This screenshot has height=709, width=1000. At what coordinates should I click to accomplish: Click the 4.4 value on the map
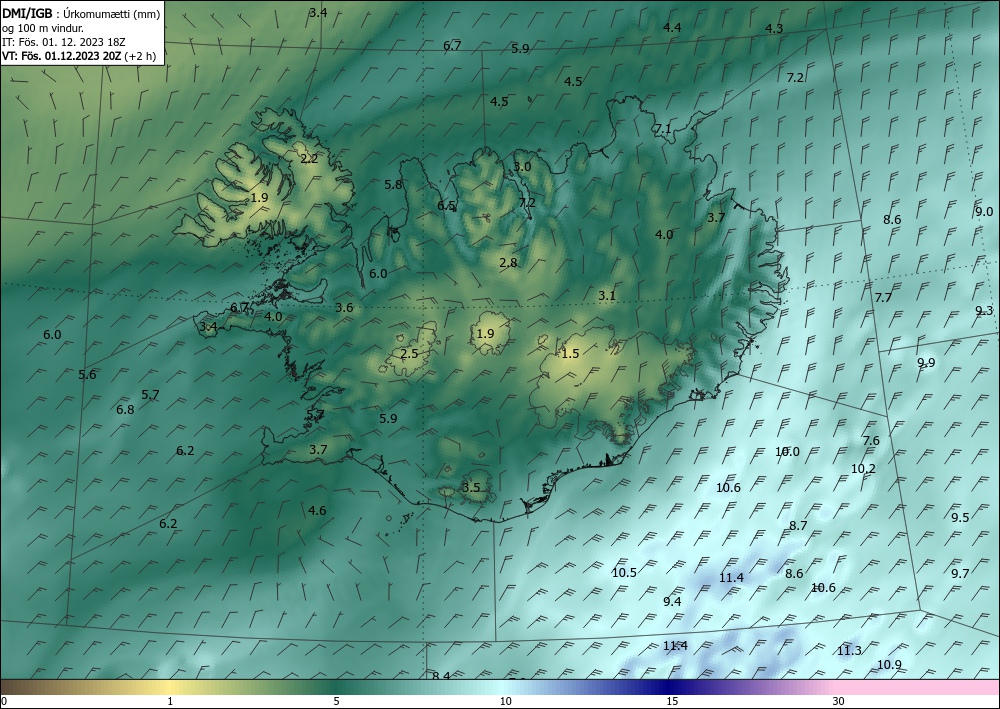point(672,27)
